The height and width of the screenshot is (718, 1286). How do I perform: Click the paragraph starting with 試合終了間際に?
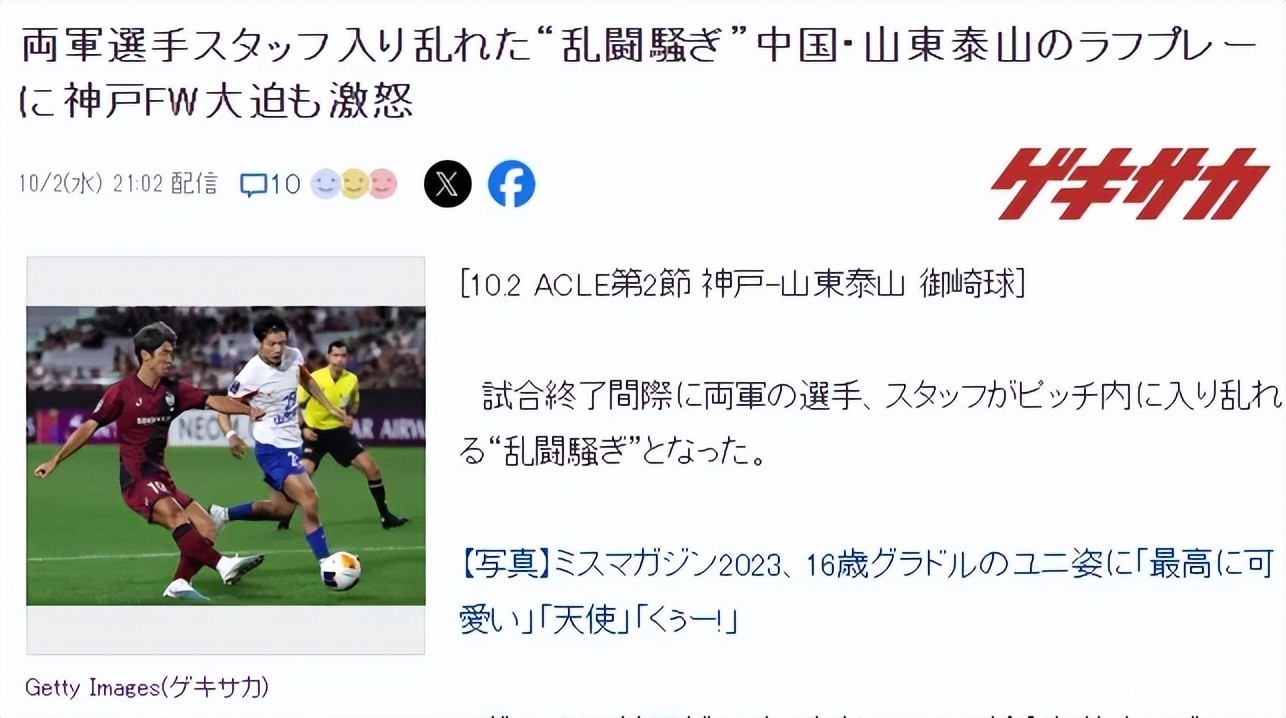(x=869, y=425)
